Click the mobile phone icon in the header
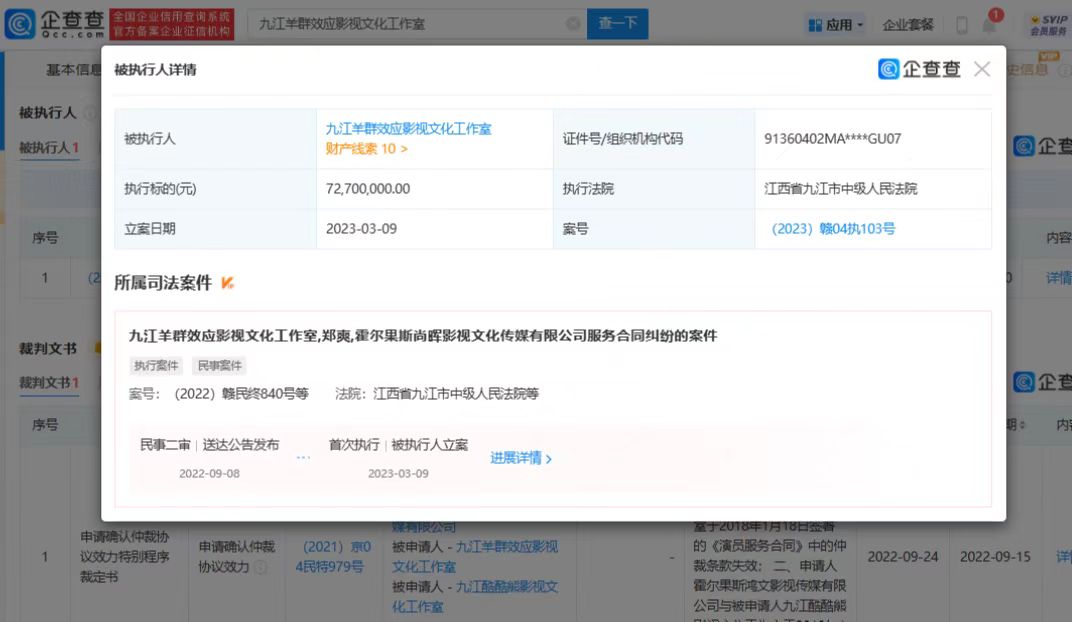1072x622 pixels. coord(961,25)
